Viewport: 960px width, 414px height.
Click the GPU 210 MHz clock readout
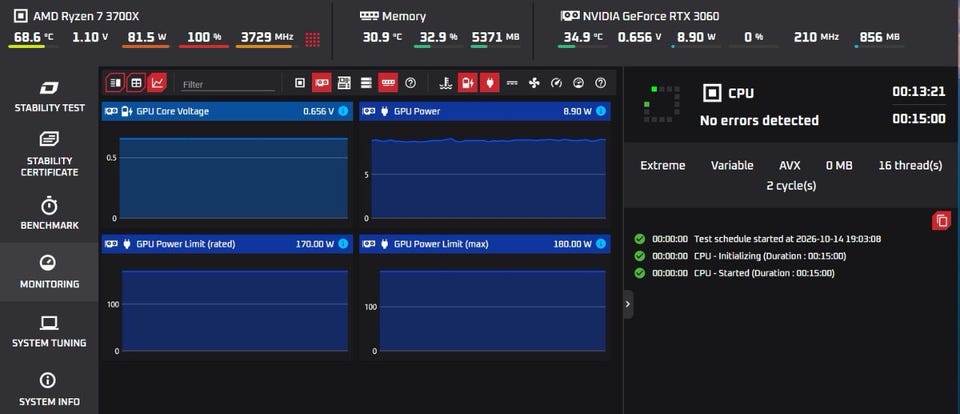816,37
